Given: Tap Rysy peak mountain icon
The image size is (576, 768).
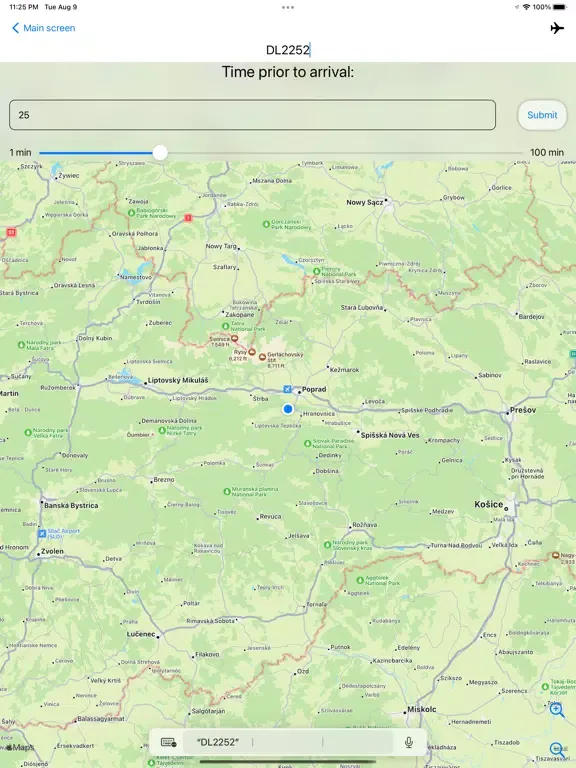Looking at the screenshot, I should 252,352.
